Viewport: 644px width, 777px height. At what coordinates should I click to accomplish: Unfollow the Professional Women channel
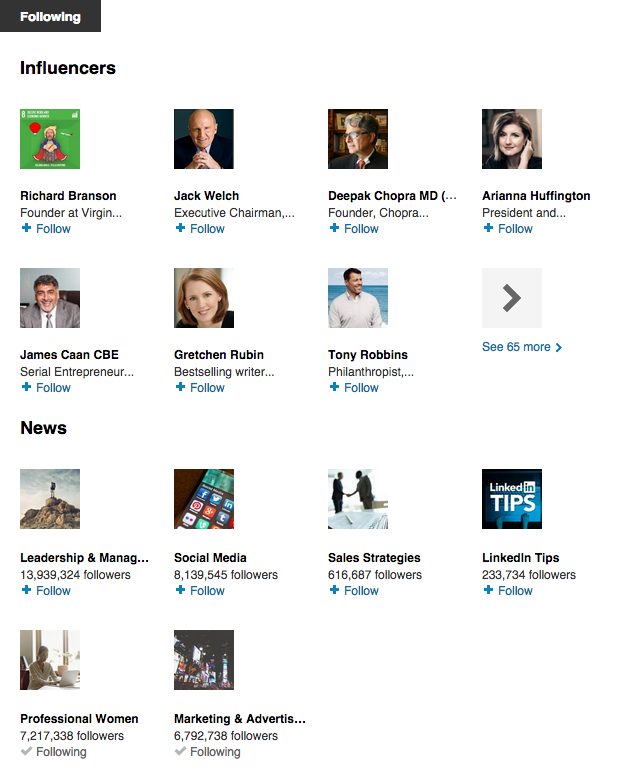pos(54,752)
